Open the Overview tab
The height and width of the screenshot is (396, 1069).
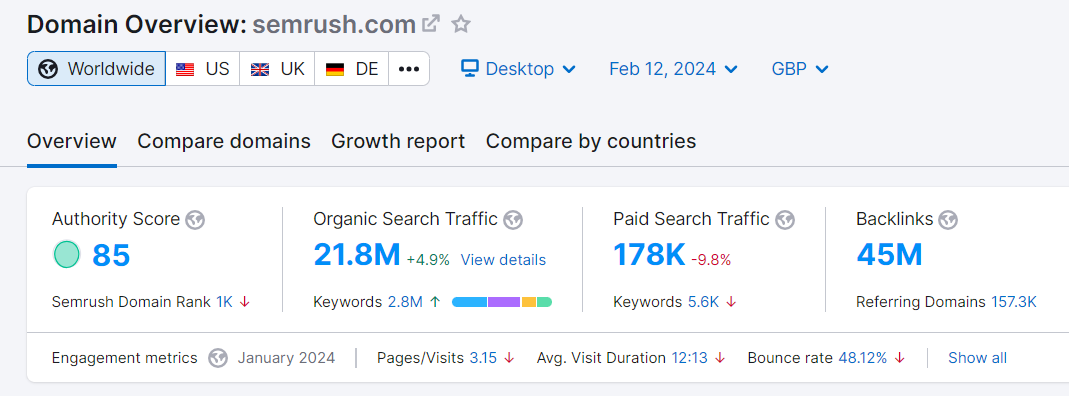(72, 142)
